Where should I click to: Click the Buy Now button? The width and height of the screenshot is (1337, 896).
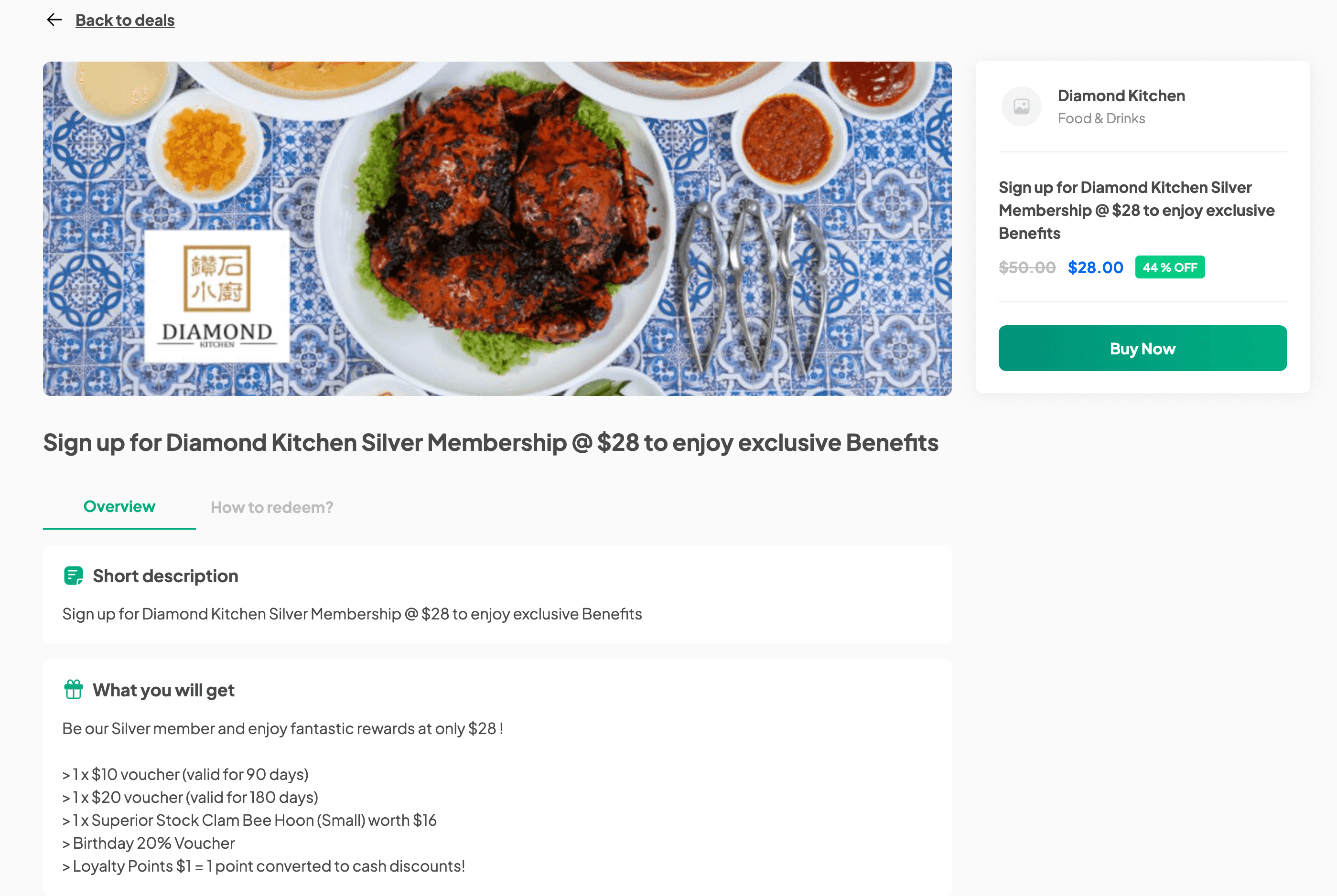pyautogui.click(x=1142, y=348)
